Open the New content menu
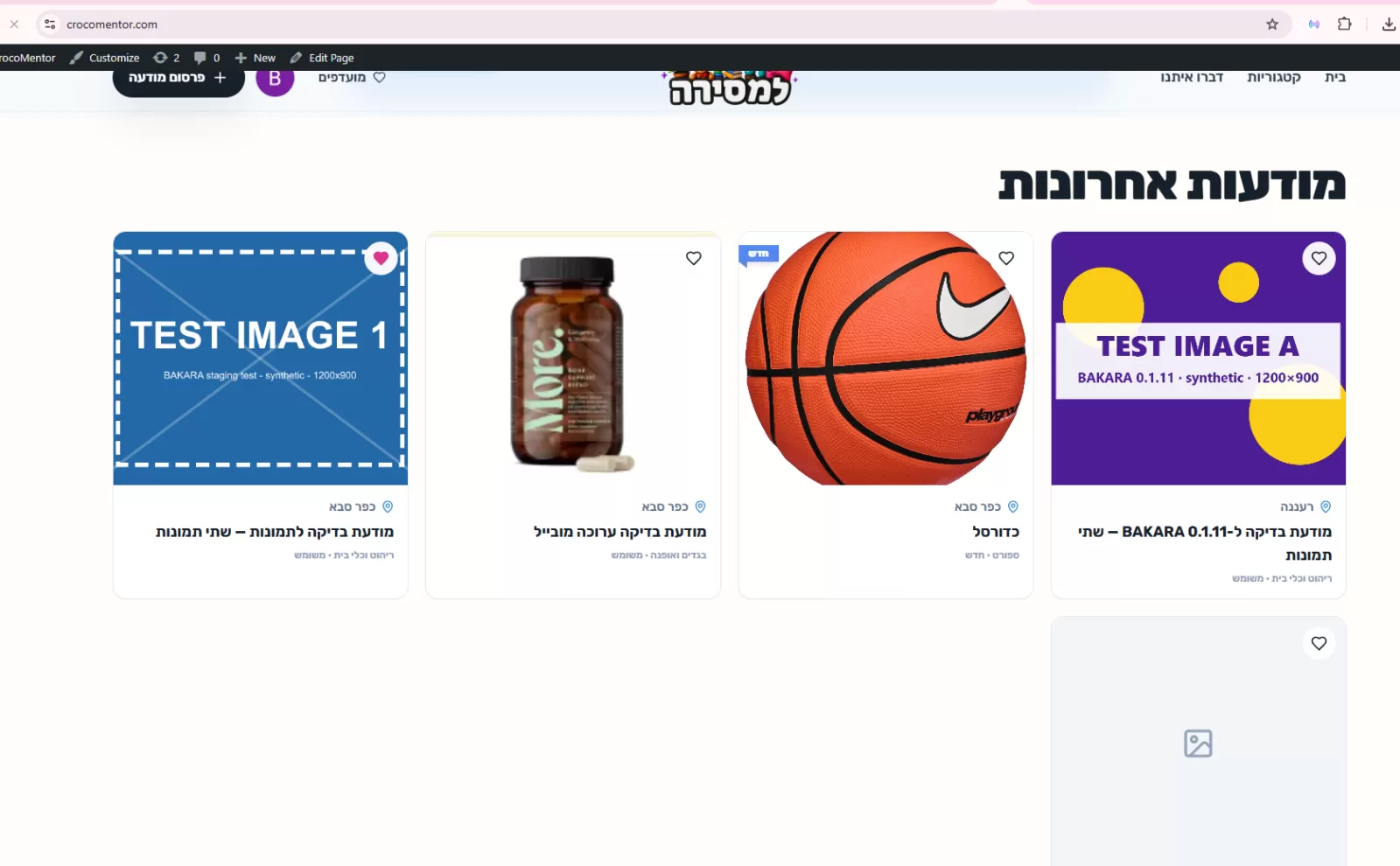The image size is (1400, 866). (255, 58)
